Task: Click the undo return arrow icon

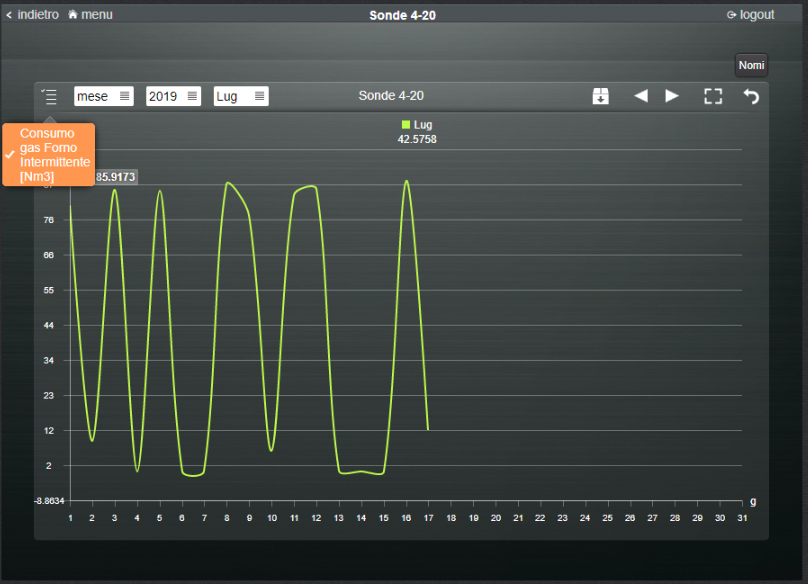Action: [751, 96]
